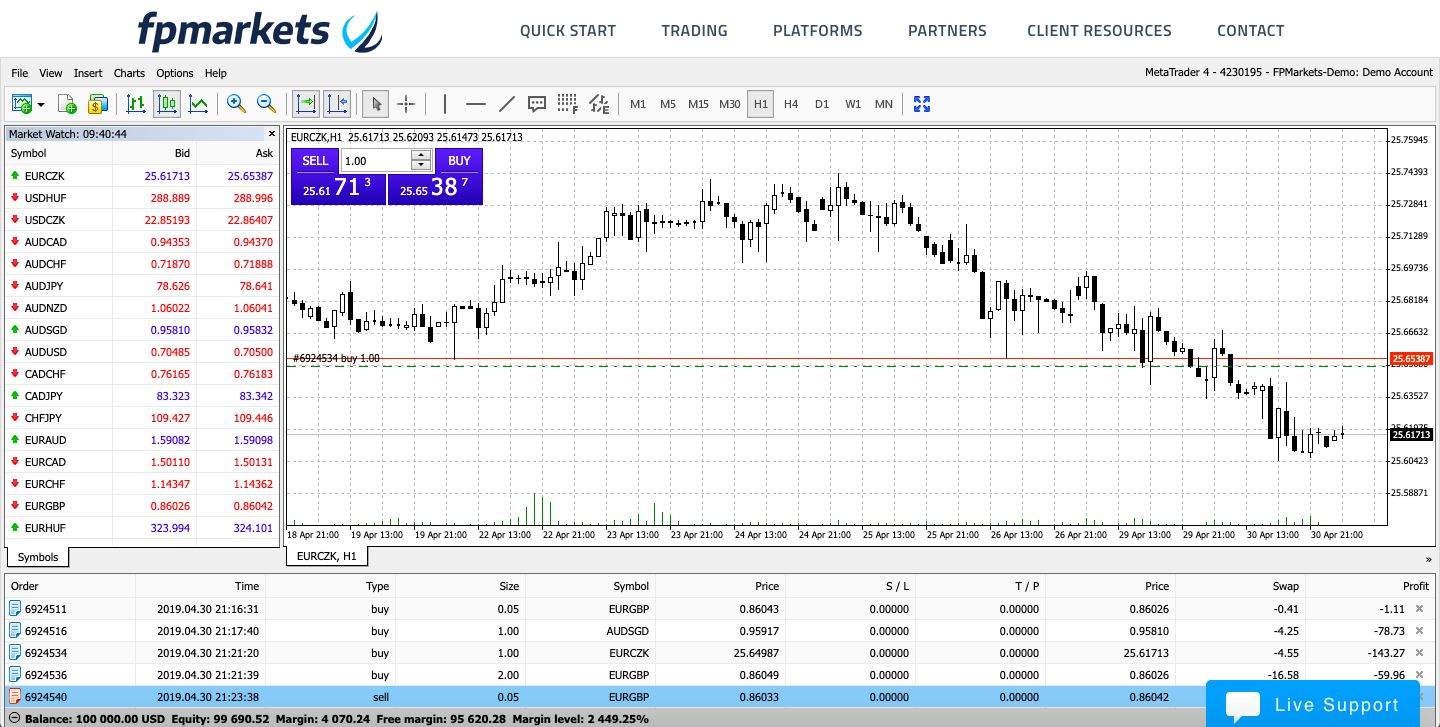Select the EURCZK, H1 chart tab

click(327, 556)
